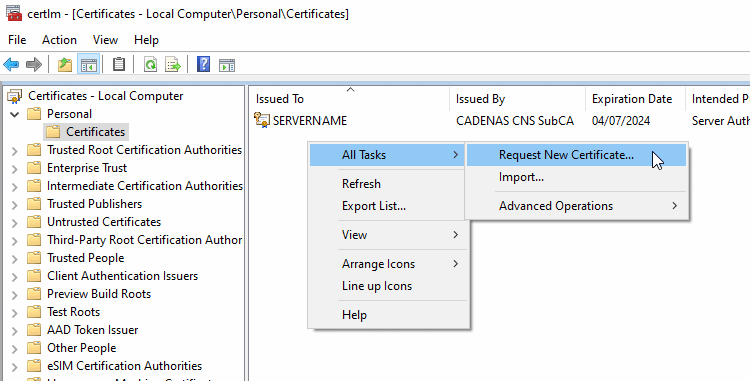Expand the Client Authentication Issuers node

coord(14,277)
